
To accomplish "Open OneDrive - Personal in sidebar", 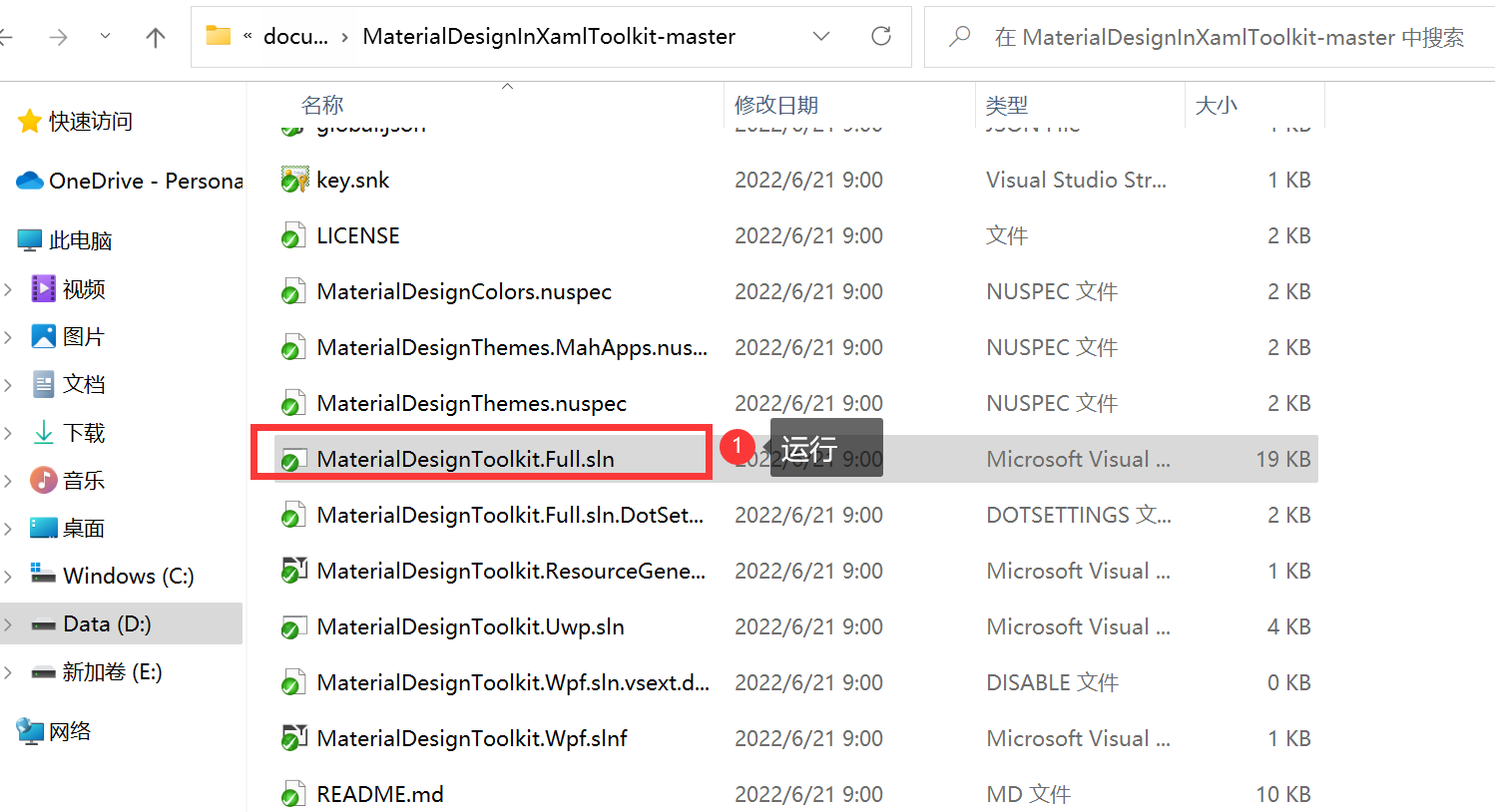I will coord(146,181).
